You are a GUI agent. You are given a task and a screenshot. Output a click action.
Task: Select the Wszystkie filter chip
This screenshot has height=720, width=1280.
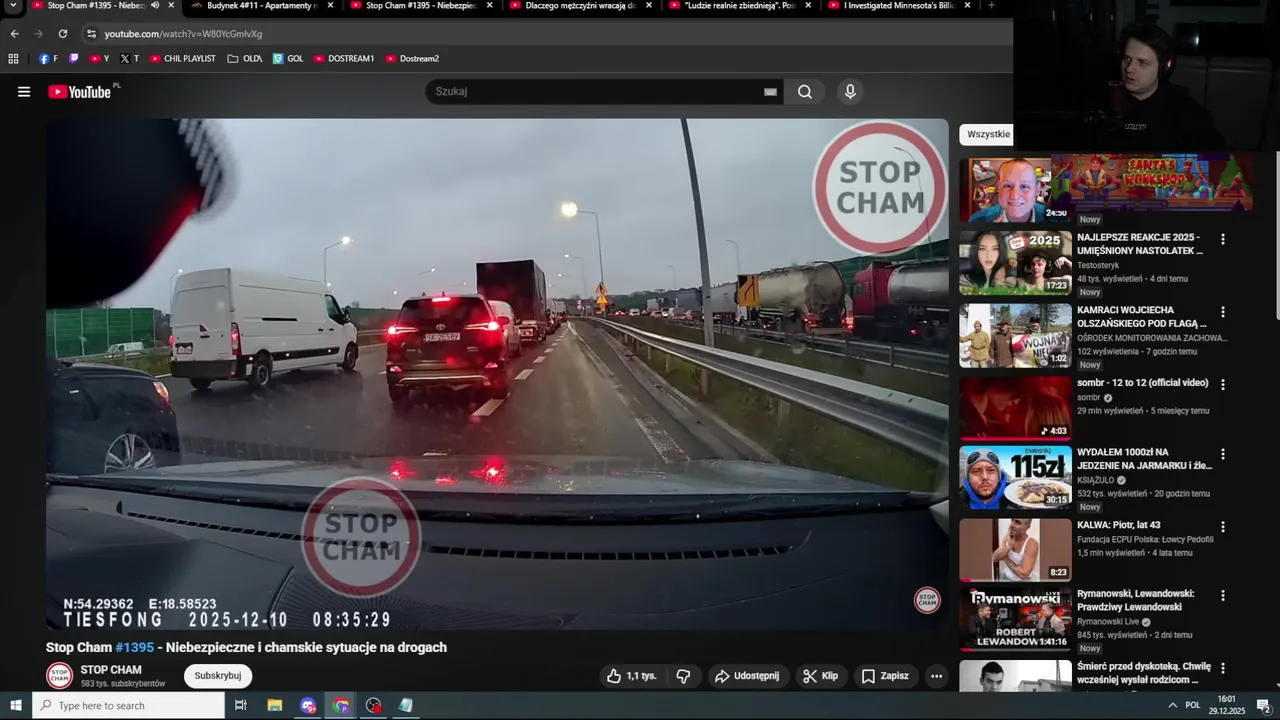[x=988, y=134]
